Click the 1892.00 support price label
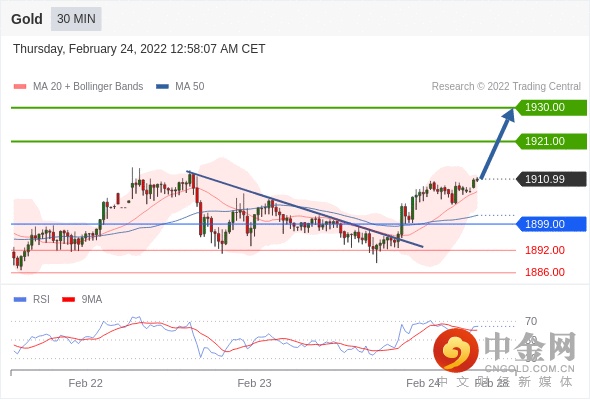The width and height of the screenshot is (590, 400). click(x=545, y=250)
